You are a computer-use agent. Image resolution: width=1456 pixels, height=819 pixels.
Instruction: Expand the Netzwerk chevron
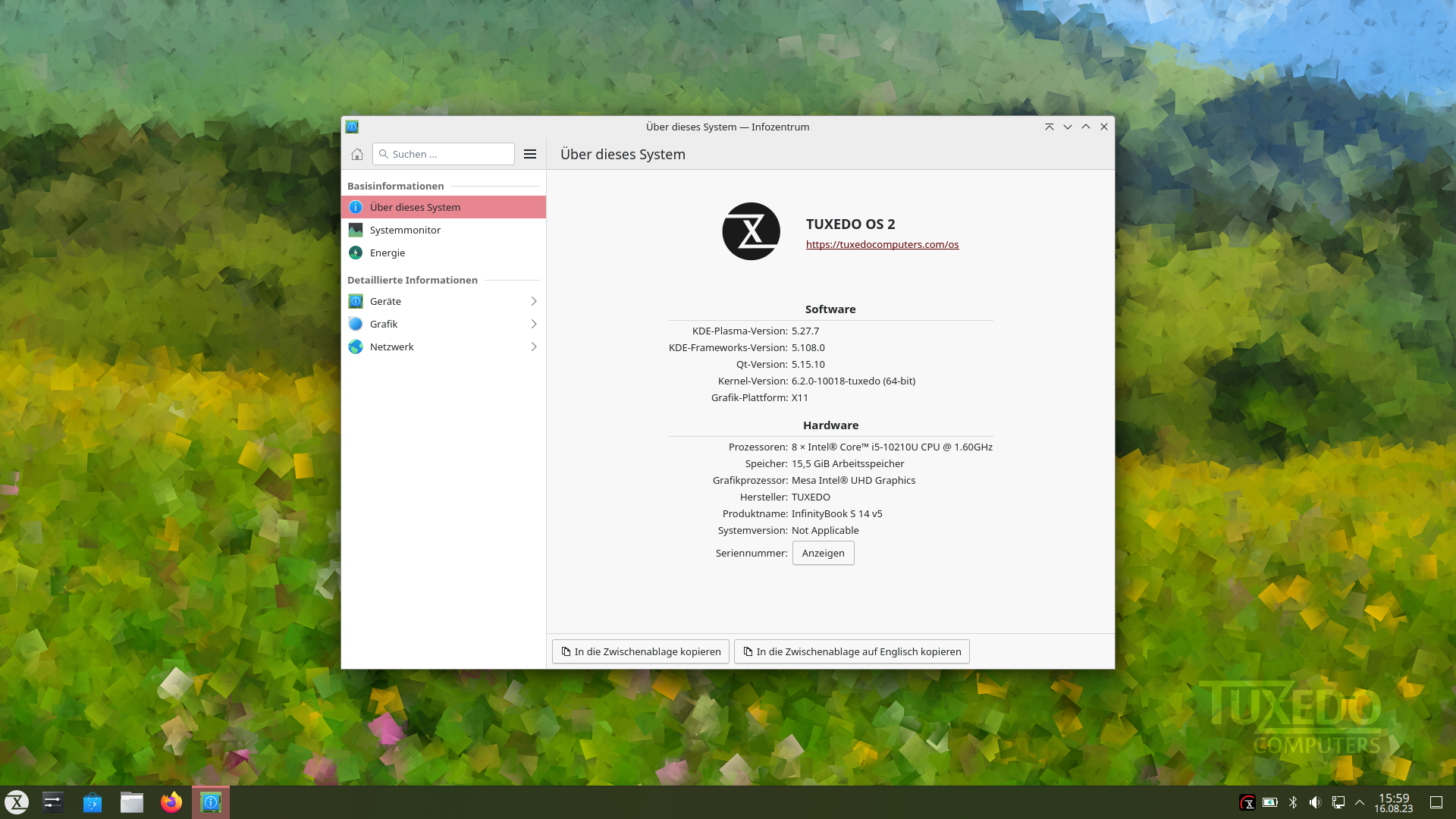(x=534, y=347)
